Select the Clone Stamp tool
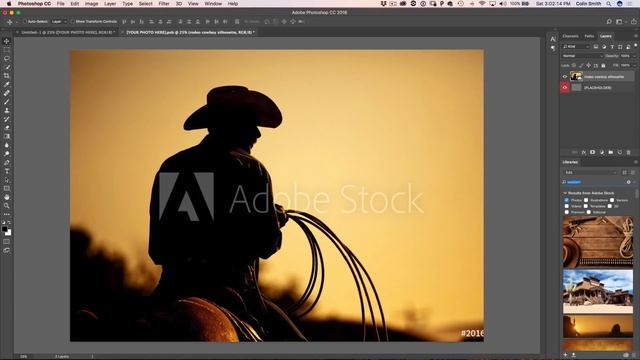Image resolution: width=640 pixels, height=360 pixels. (x=7, y=110)
